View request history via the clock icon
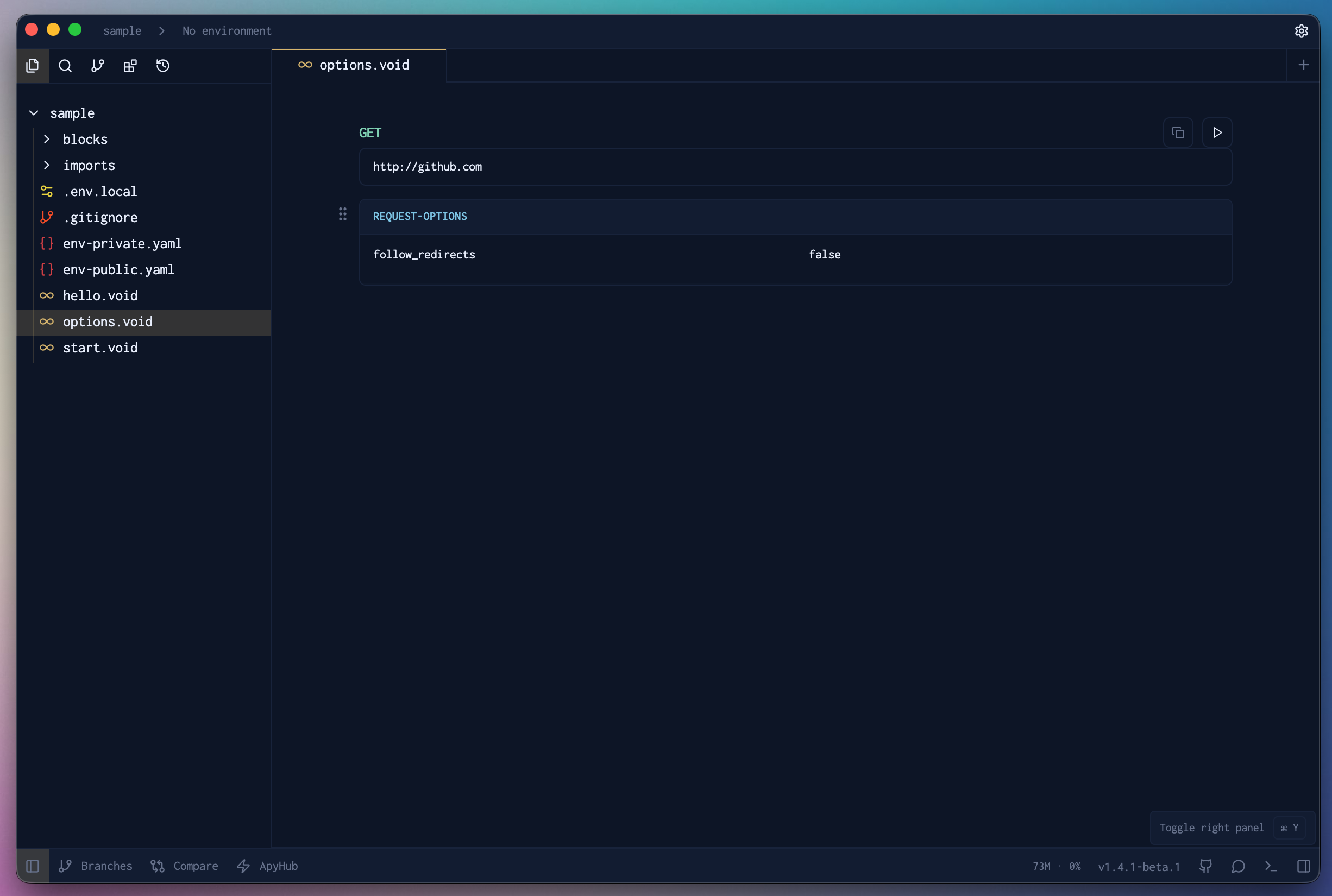The width and height of the screenshot is (1332, 896). (x=162, y=66)
